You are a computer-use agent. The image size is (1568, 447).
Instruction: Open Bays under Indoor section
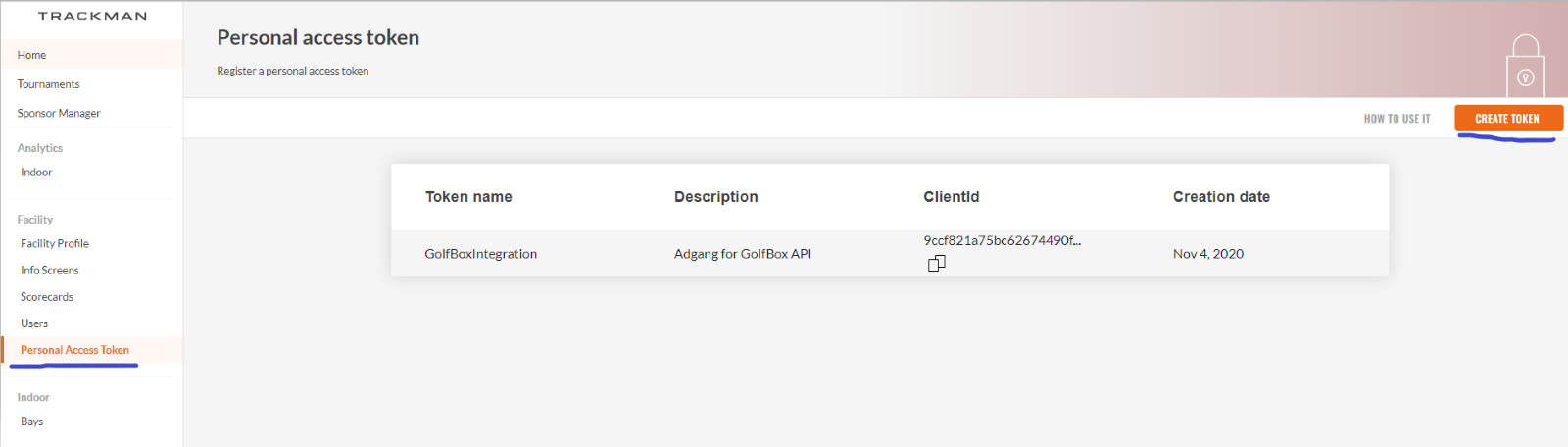[x=32, y=422]
